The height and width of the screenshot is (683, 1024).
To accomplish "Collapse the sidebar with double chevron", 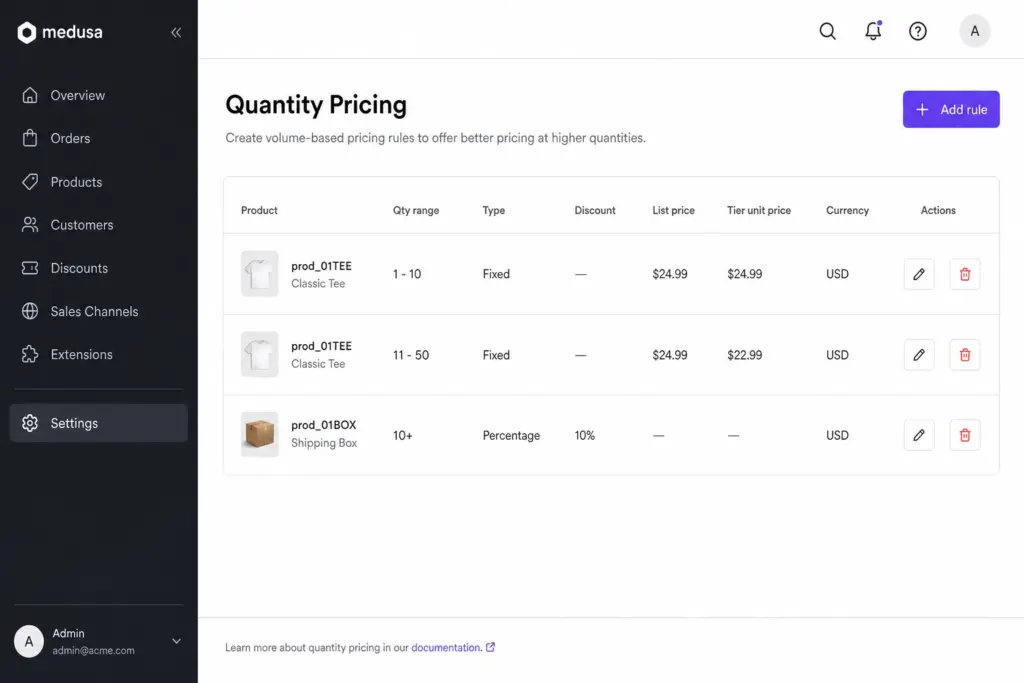I will click(x=176, y=32).
